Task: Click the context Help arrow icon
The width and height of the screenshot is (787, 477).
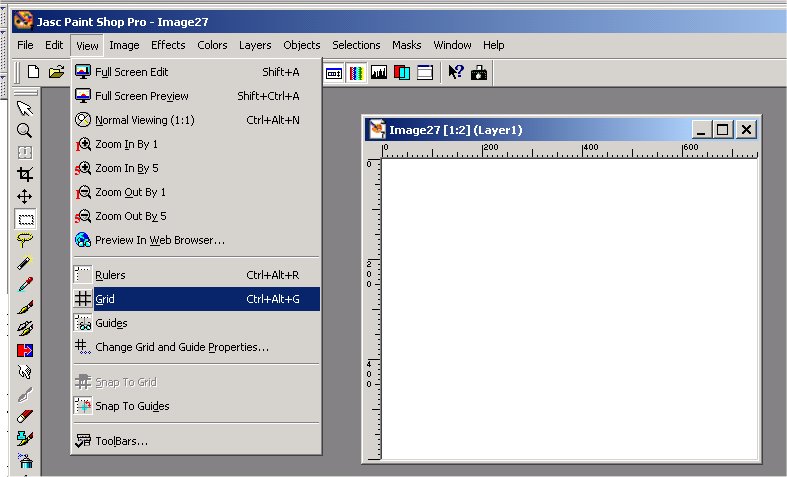Action: pos(455,72)
